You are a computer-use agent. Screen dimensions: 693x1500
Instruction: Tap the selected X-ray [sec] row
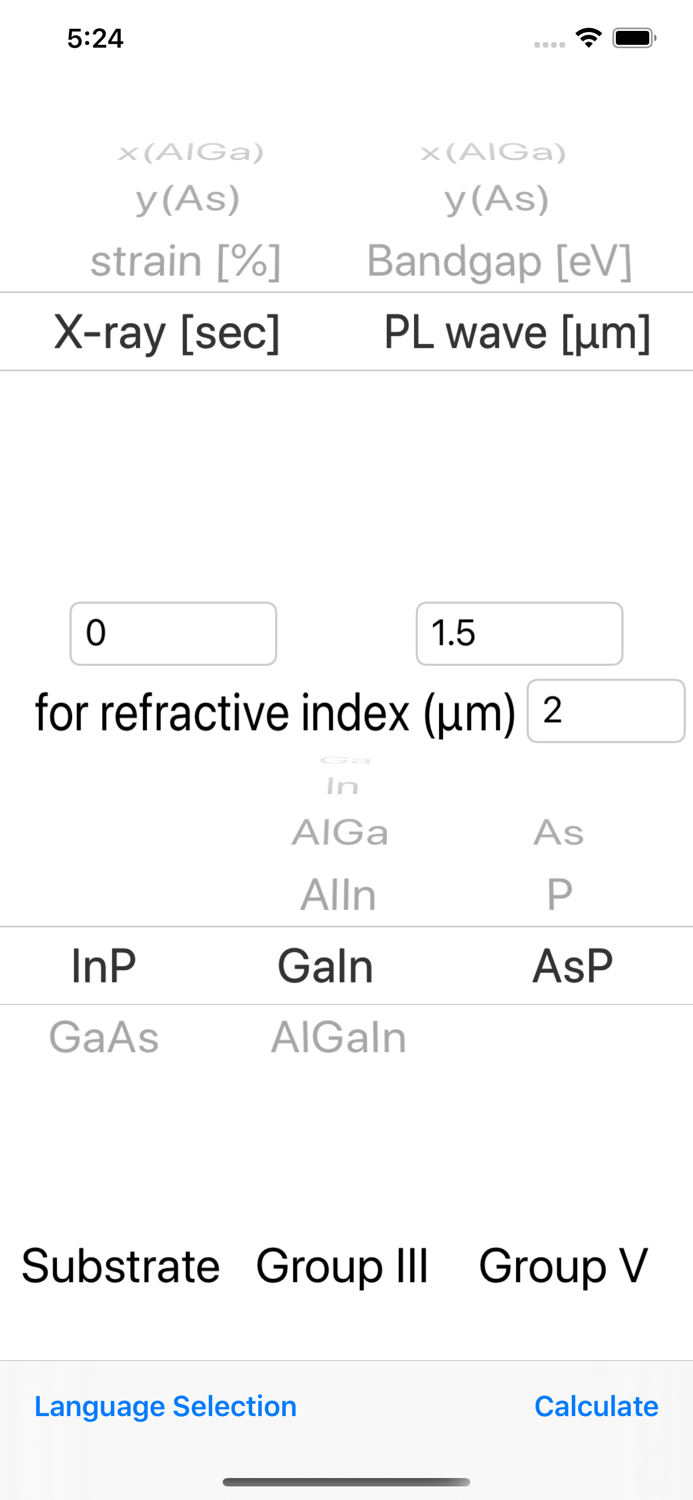pos(167,333)
